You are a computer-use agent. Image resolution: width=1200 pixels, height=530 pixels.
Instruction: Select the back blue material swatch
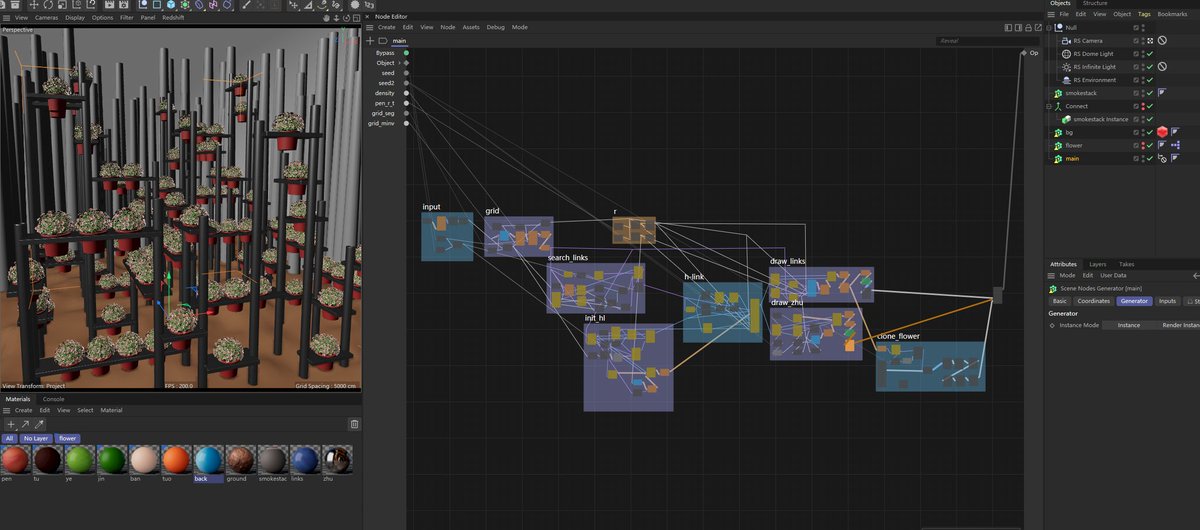point(208,461)
